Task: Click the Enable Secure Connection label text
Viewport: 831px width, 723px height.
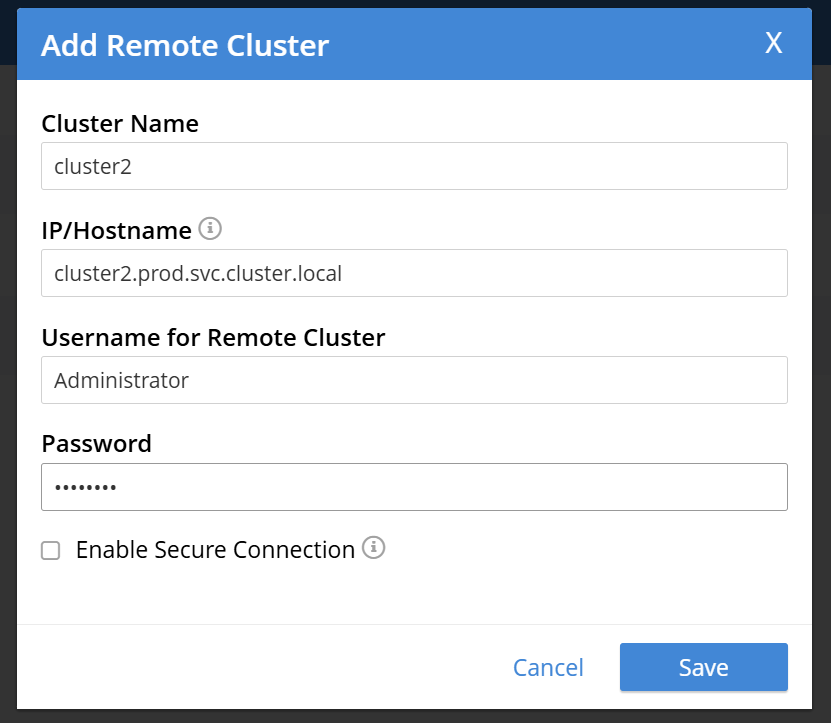Action: click(215, 550)
